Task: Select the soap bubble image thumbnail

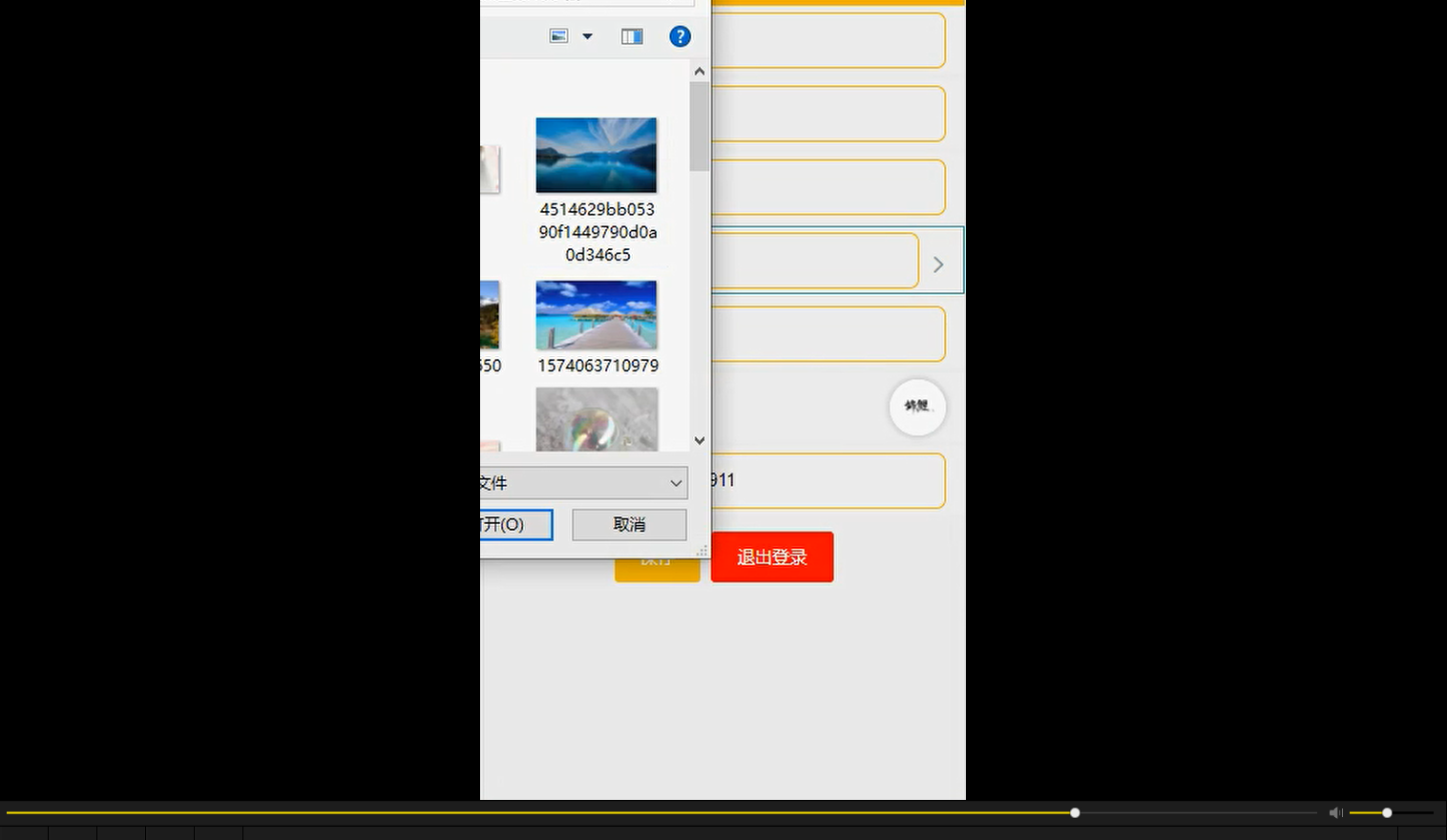Action: pyautogui.click(x=597, y=419)
